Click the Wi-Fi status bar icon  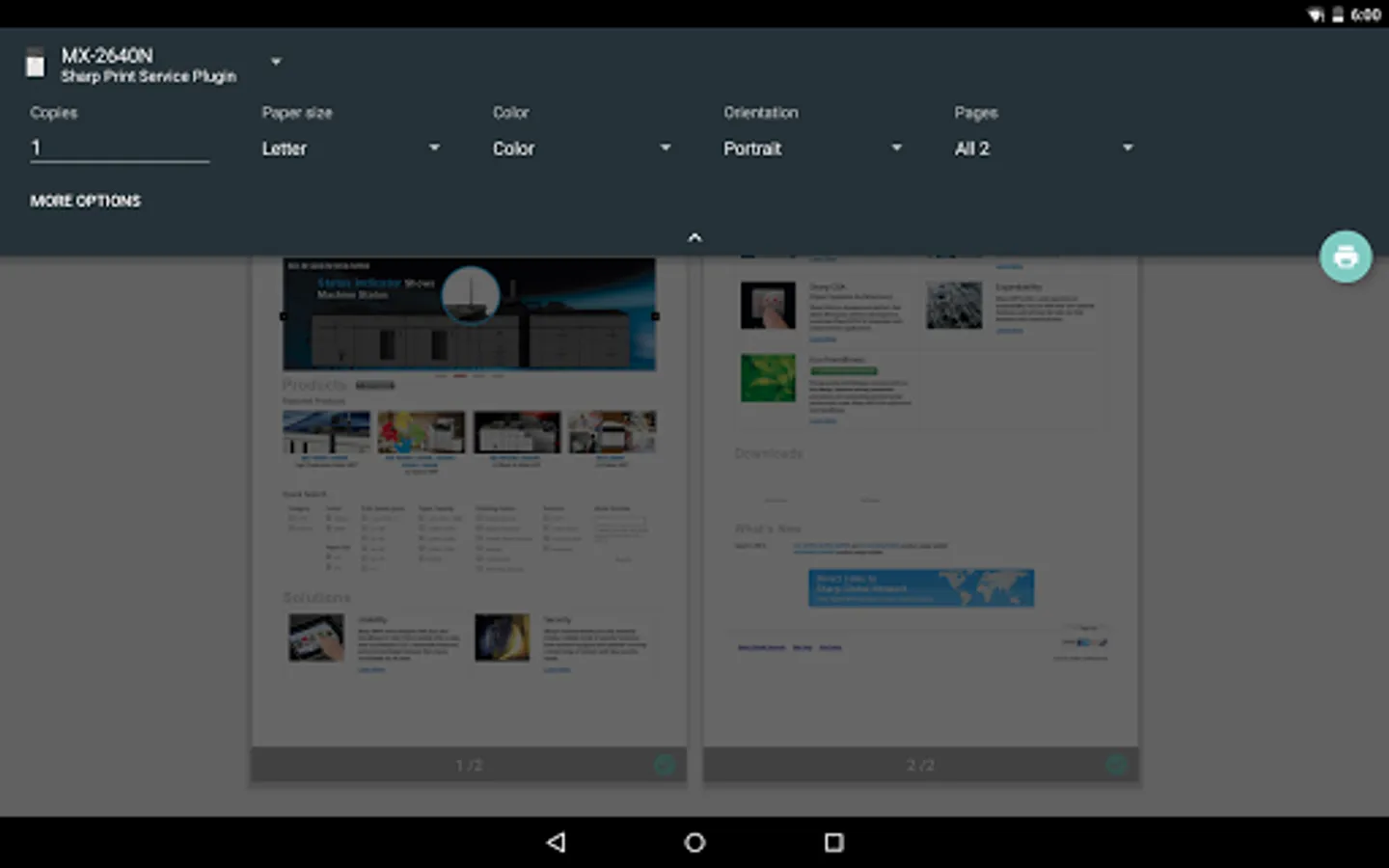point(1316,14)
